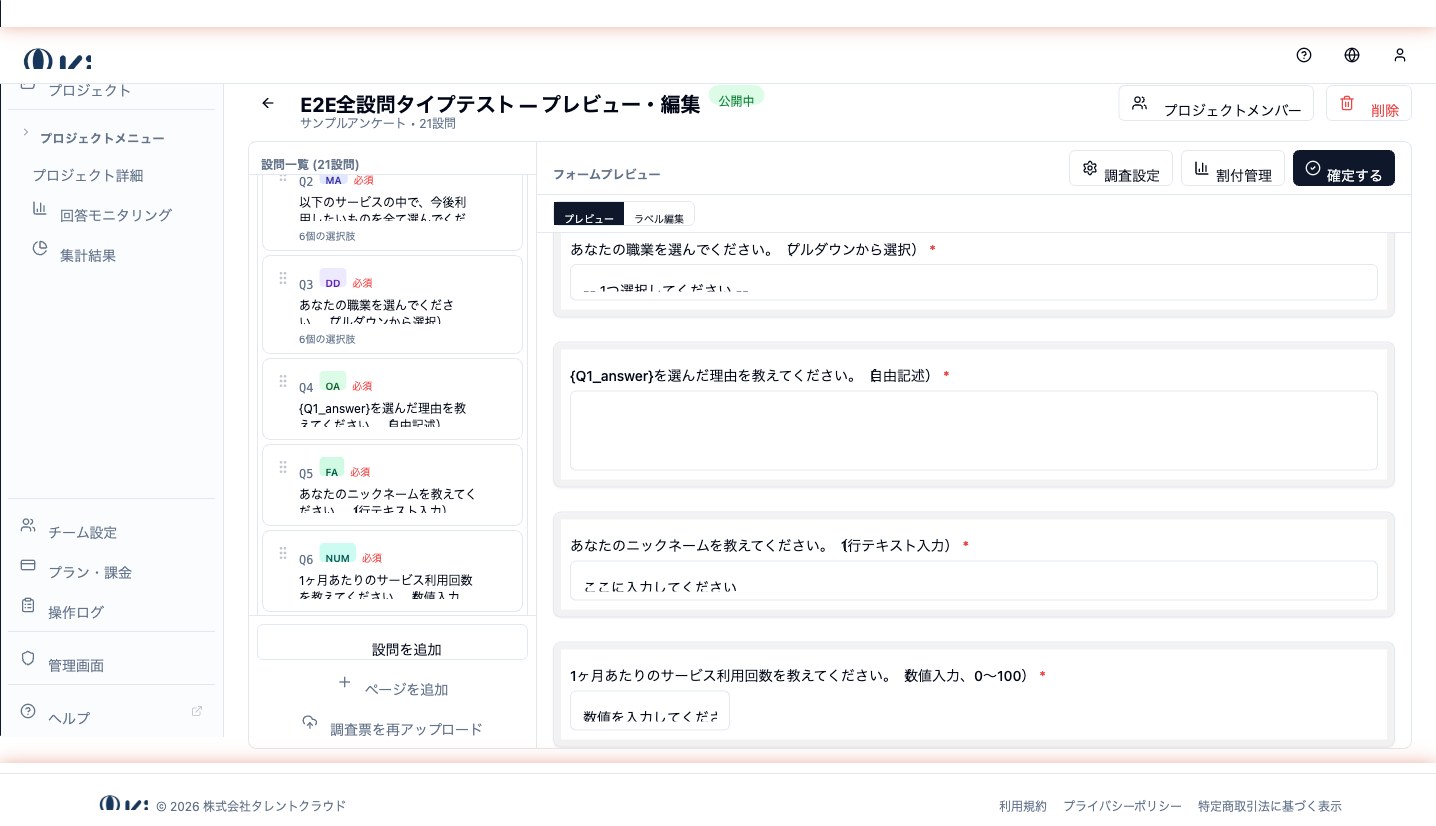Click the numeric usage count input
Viewport: 1436px width, 826px height.
pos(650,711)
